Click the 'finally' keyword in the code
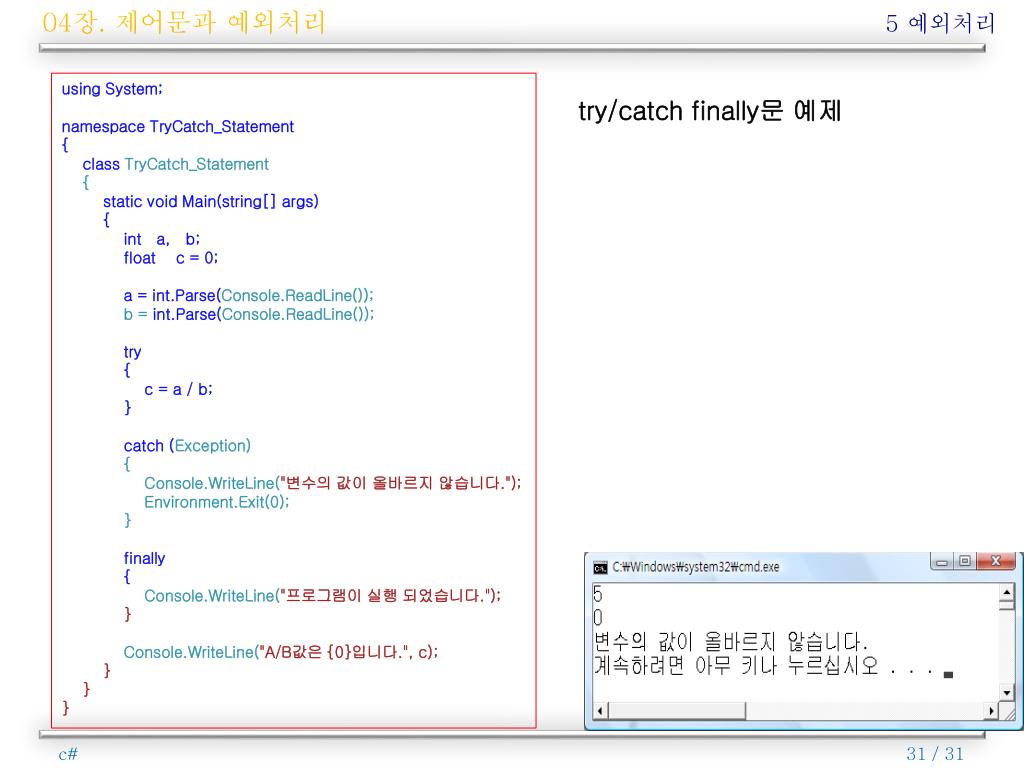The height and width of the screenshot is (768, 1024). point(144,558)
